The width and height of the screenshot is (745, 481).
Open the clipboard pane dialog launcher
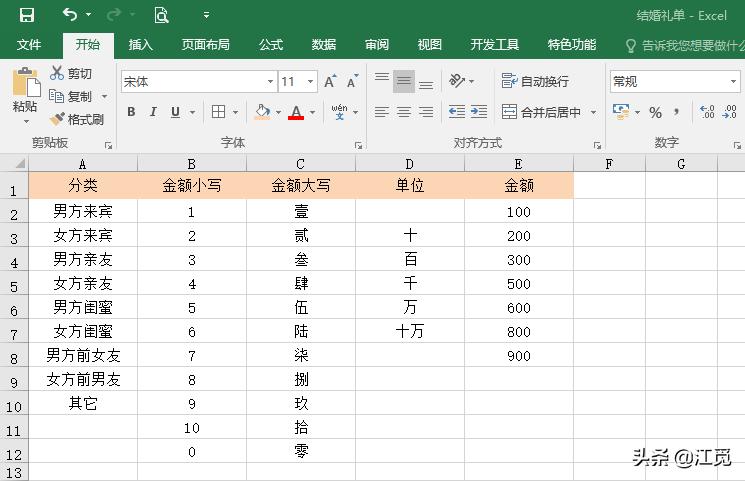(108, 145)
